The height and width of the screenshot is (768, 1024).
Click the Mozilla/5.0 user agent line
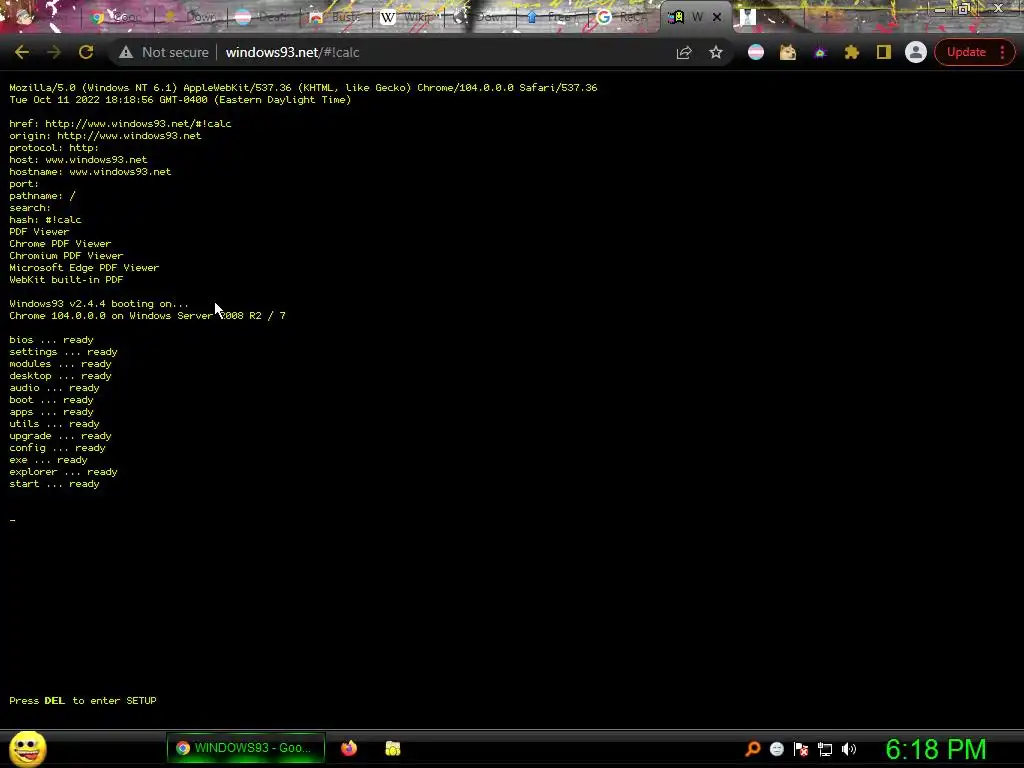[x=303, y=88]
